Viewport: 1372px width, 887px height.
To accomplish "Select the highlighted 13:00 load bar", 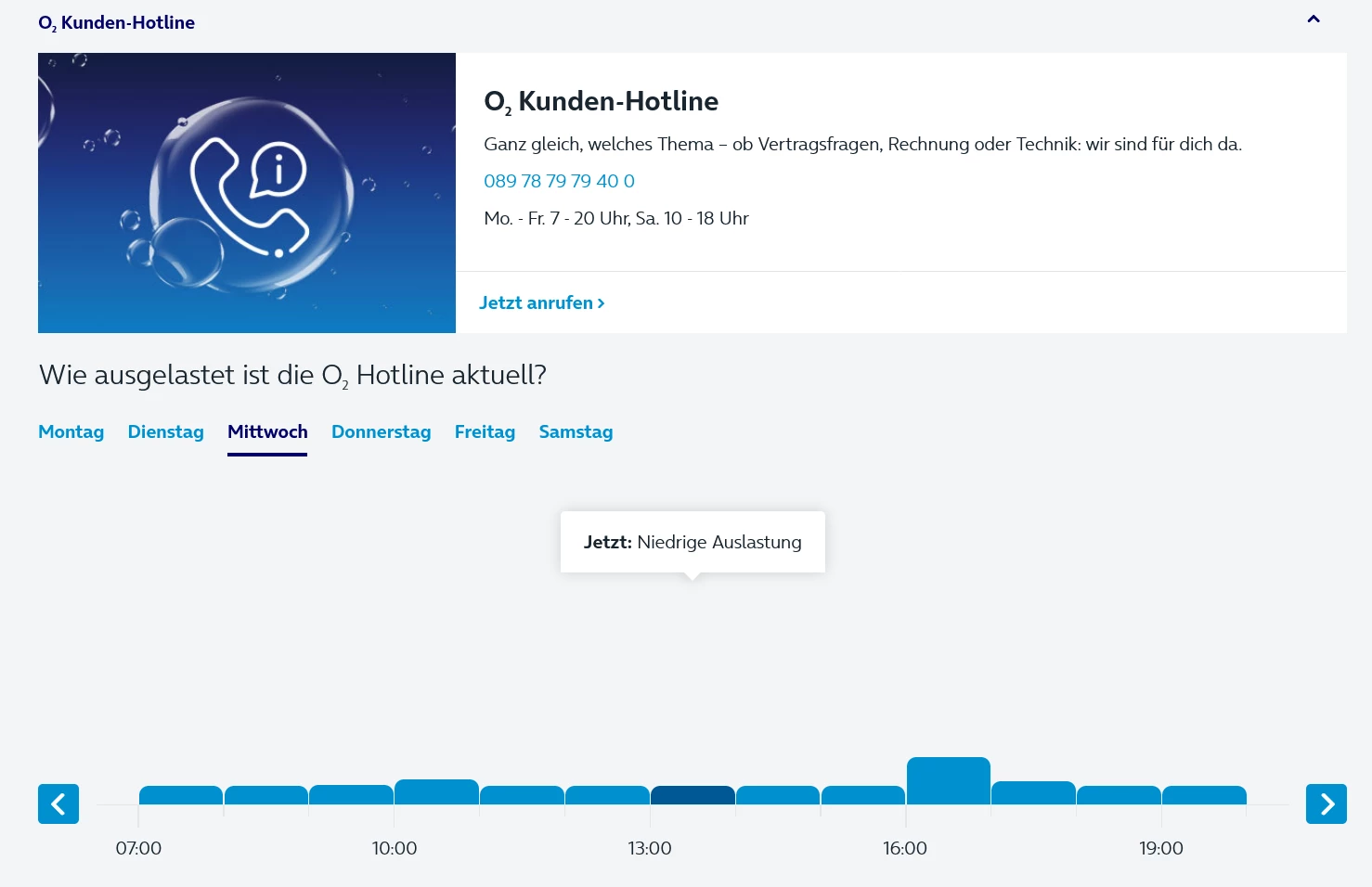I will 692,795.
